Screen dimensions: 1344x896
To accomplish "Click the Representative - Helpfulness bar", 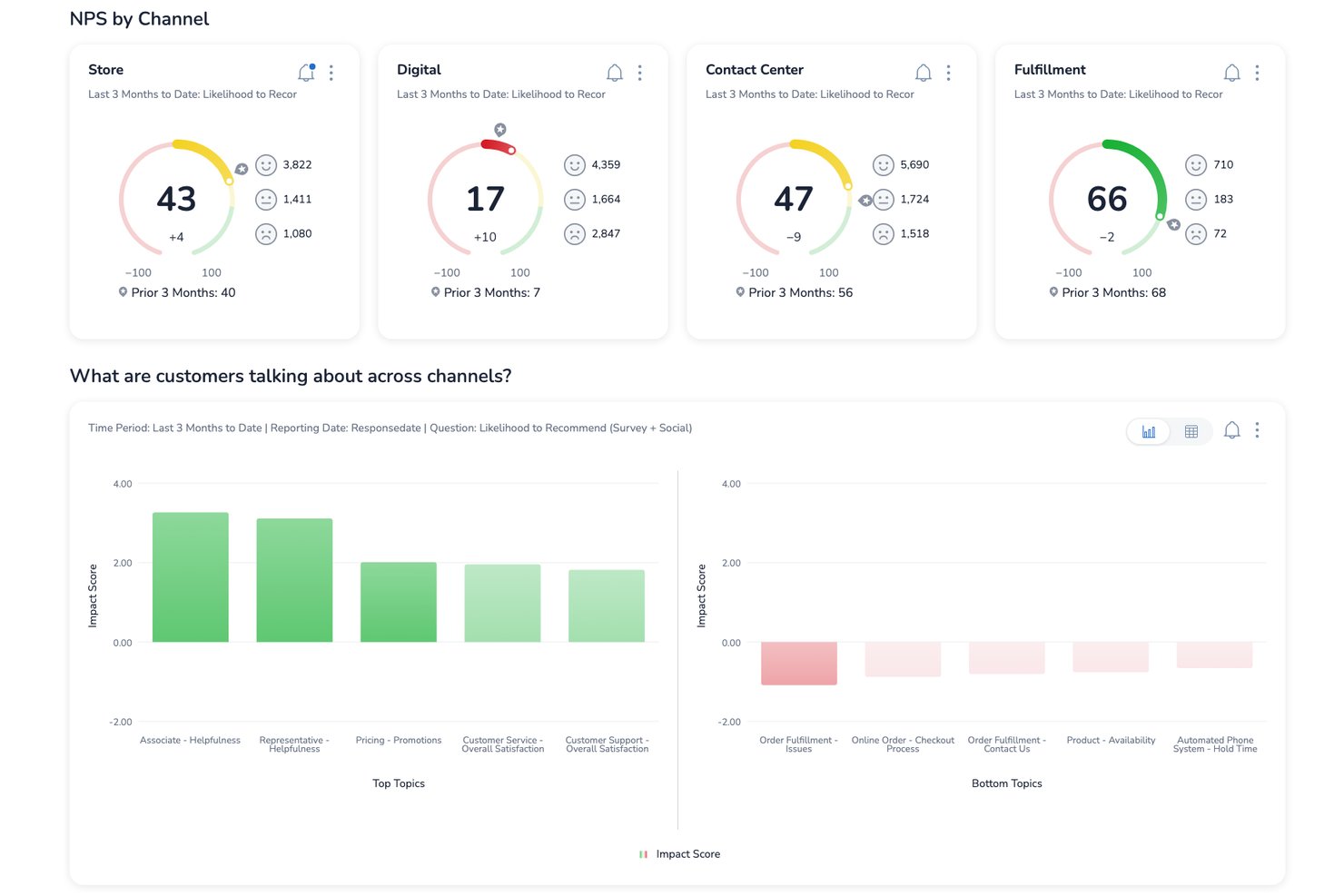I will pyautogui.click(x=294, y=580).
